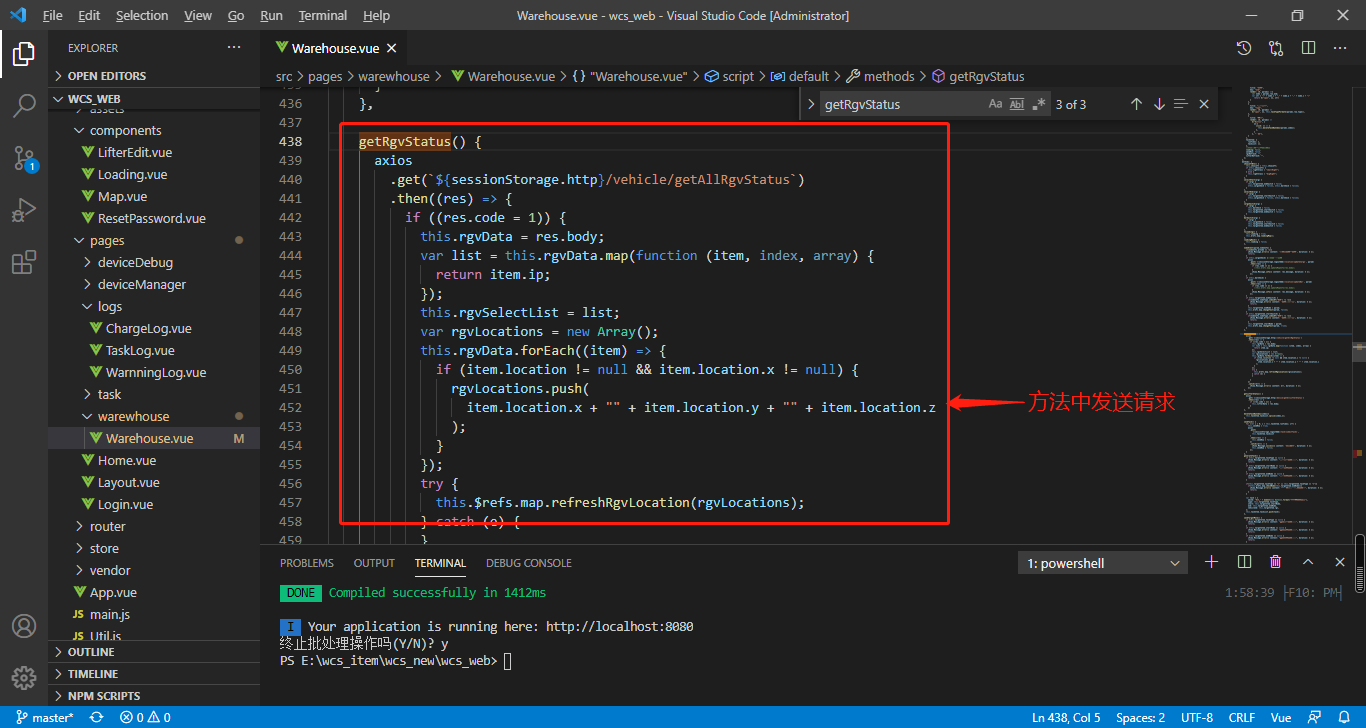Open the Explorer view in activity bar
The width and height of the screenshot is (1366, 728).
click(24, 54)
